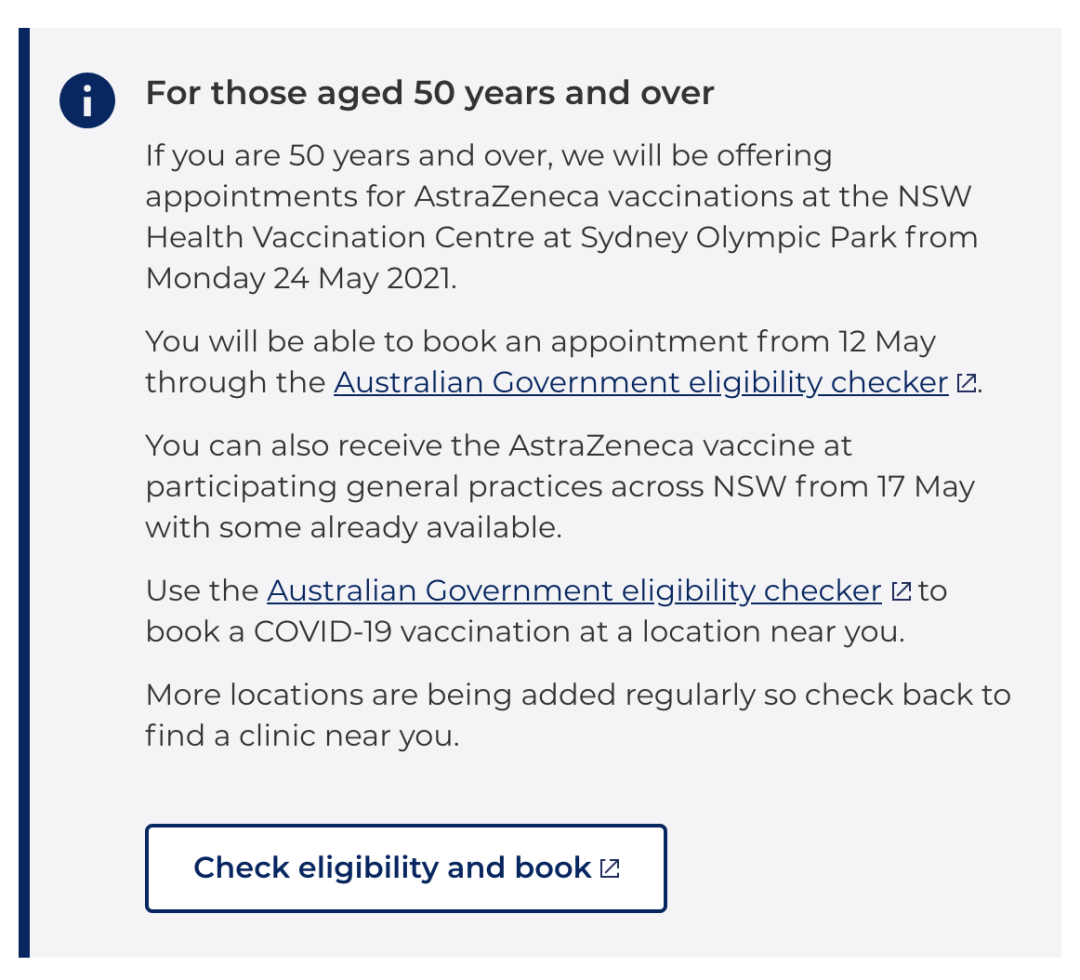Image resolution: width=1080 pixels, height=980 pixels.
Task: Click heading 'For those aged 50 years and over'
Action: tap(430, 93)
